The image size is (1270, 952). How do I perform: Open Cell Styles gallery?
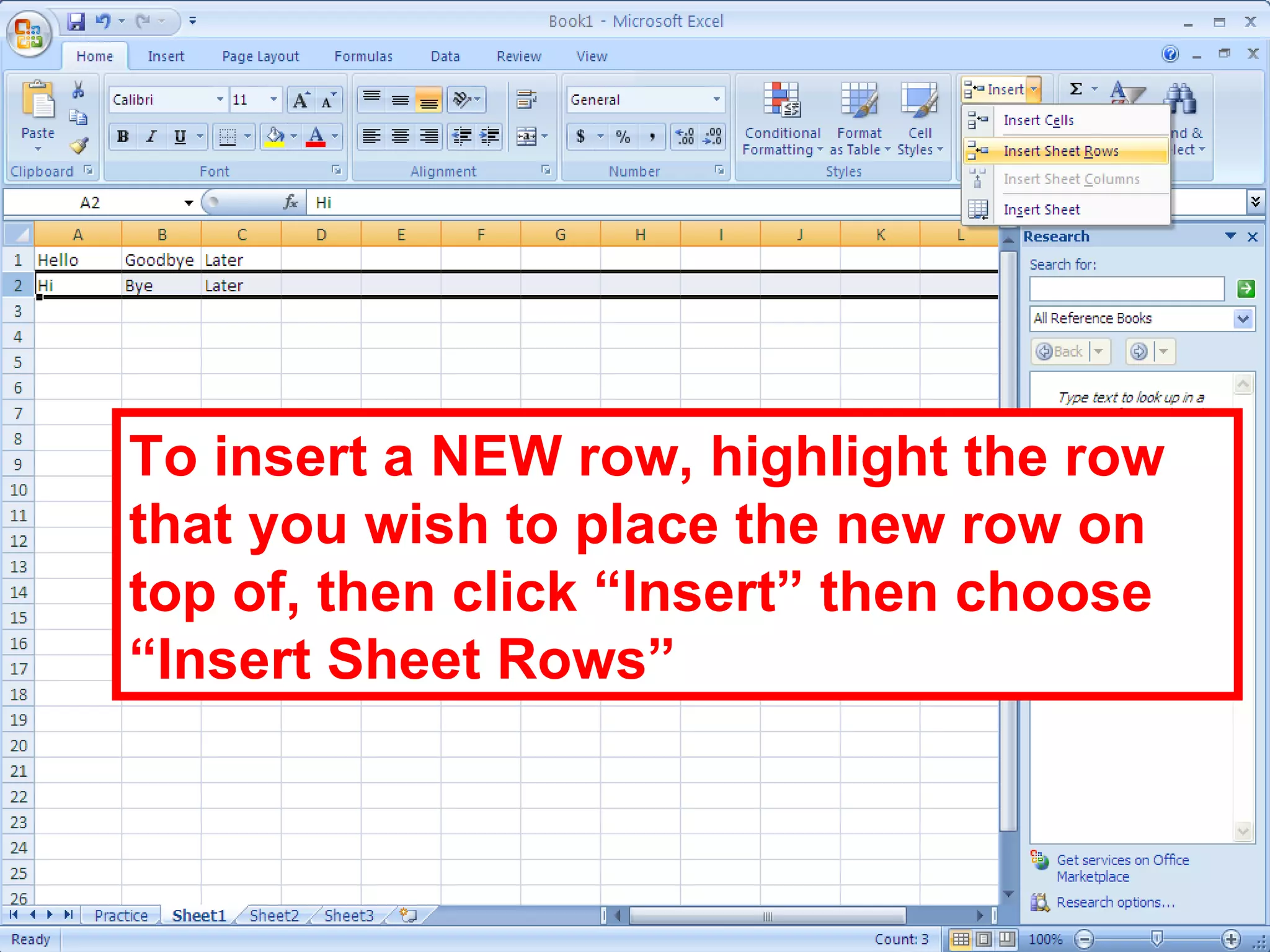click(920, 119)
